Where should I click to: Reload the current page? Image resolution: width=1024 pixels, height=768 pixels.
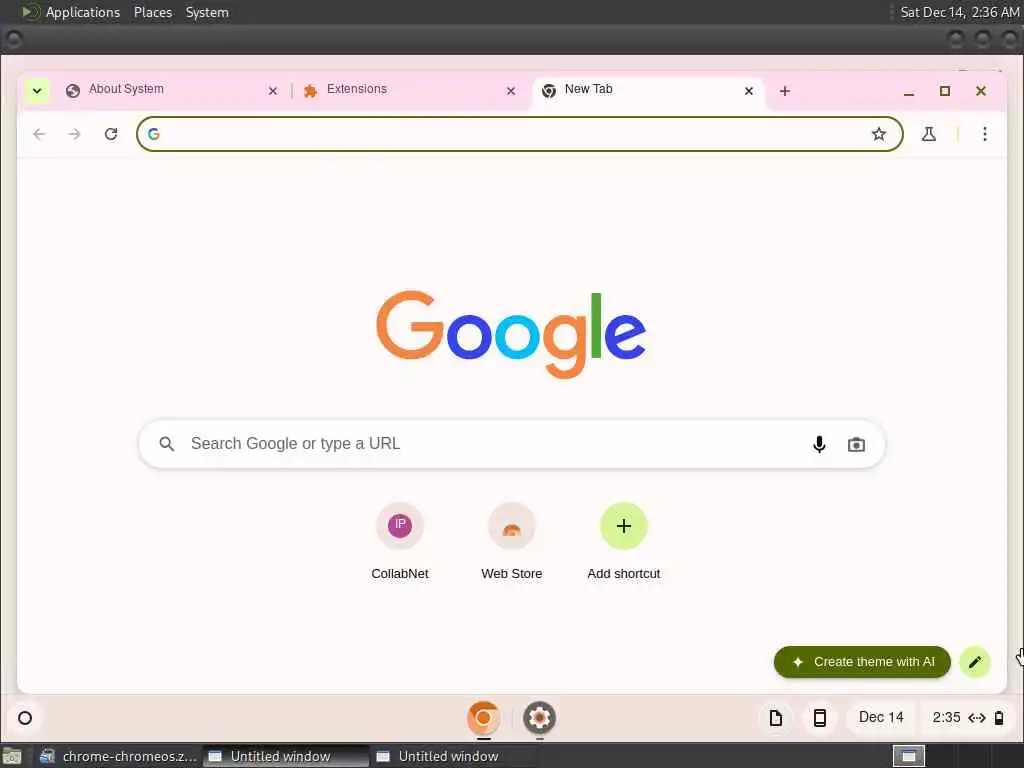coord(111,134)
